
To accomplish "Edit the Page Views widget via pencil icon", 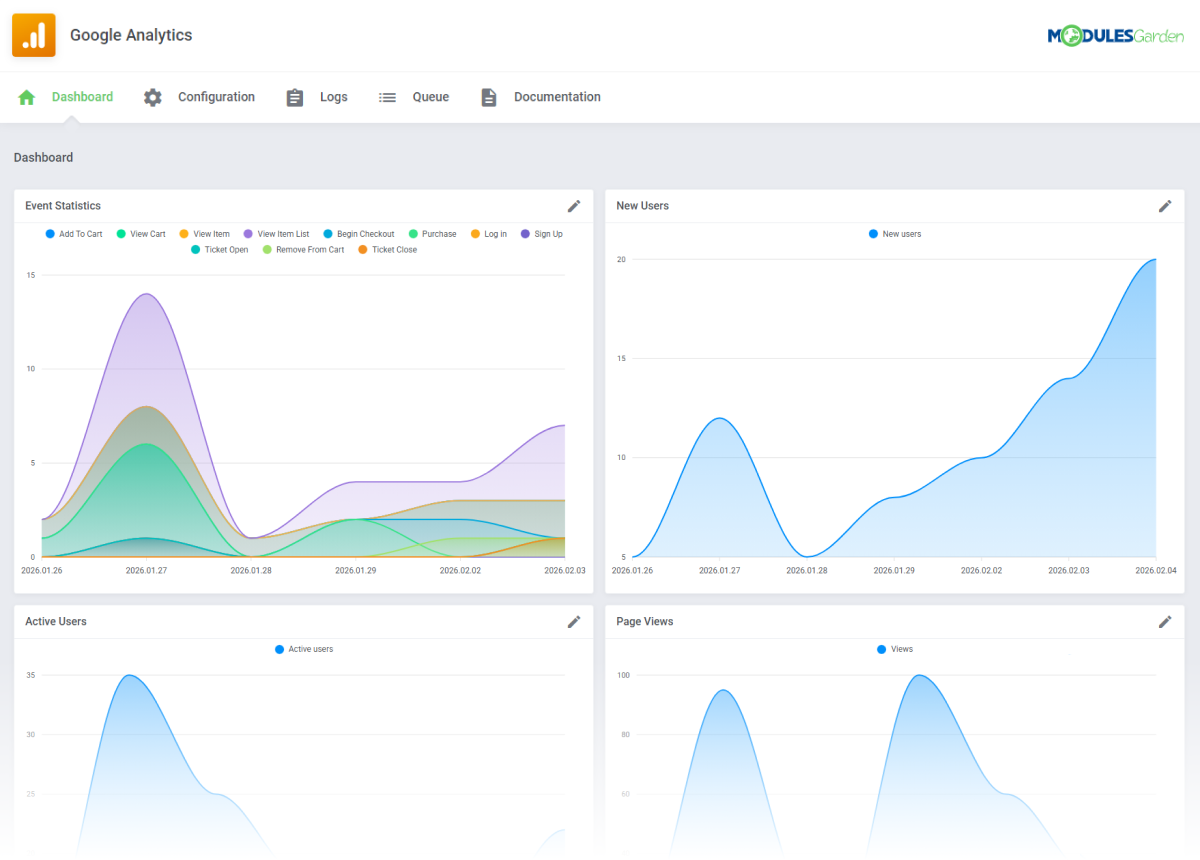I will 1165,622.
